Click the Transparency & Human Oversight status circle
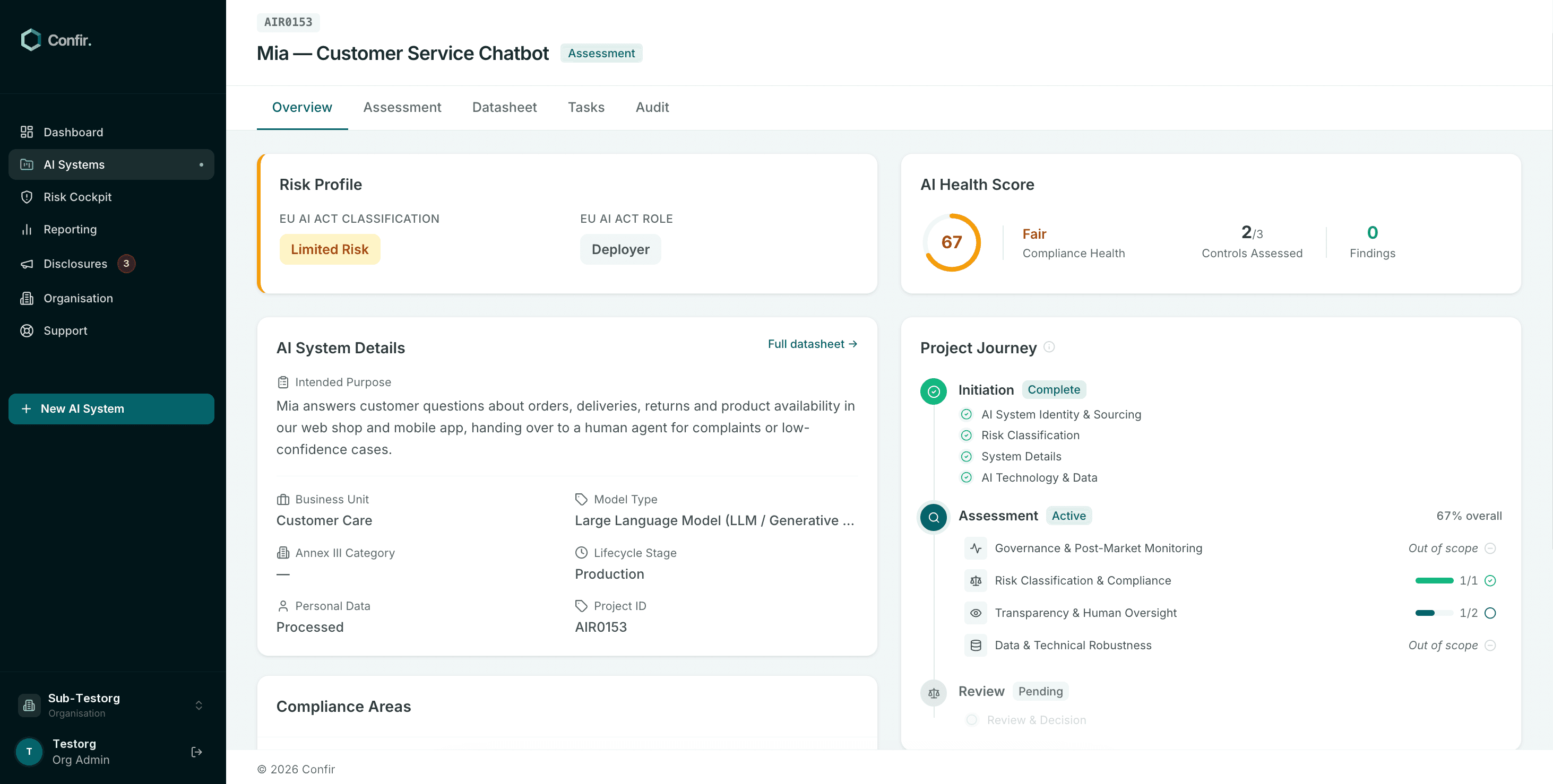The height and width of the screenshot is (784, 1553). coord(1490,613)
